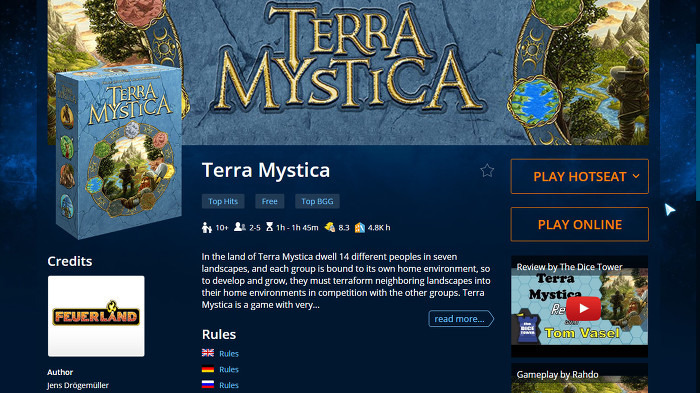Click the players count 2-5 icon
Screen dimensions: 700x393
pos(240,227)
